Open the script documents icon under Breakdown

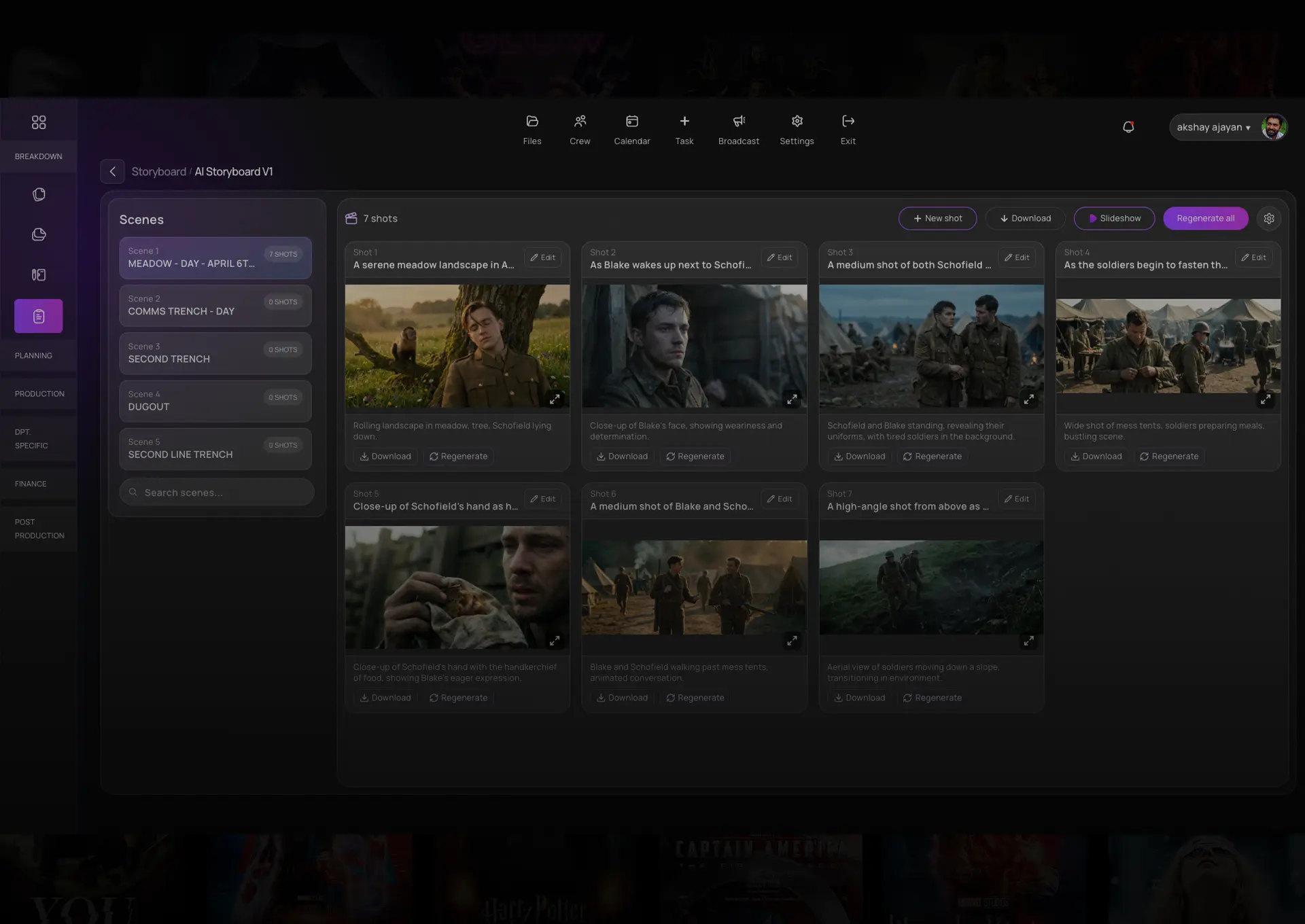39,195
